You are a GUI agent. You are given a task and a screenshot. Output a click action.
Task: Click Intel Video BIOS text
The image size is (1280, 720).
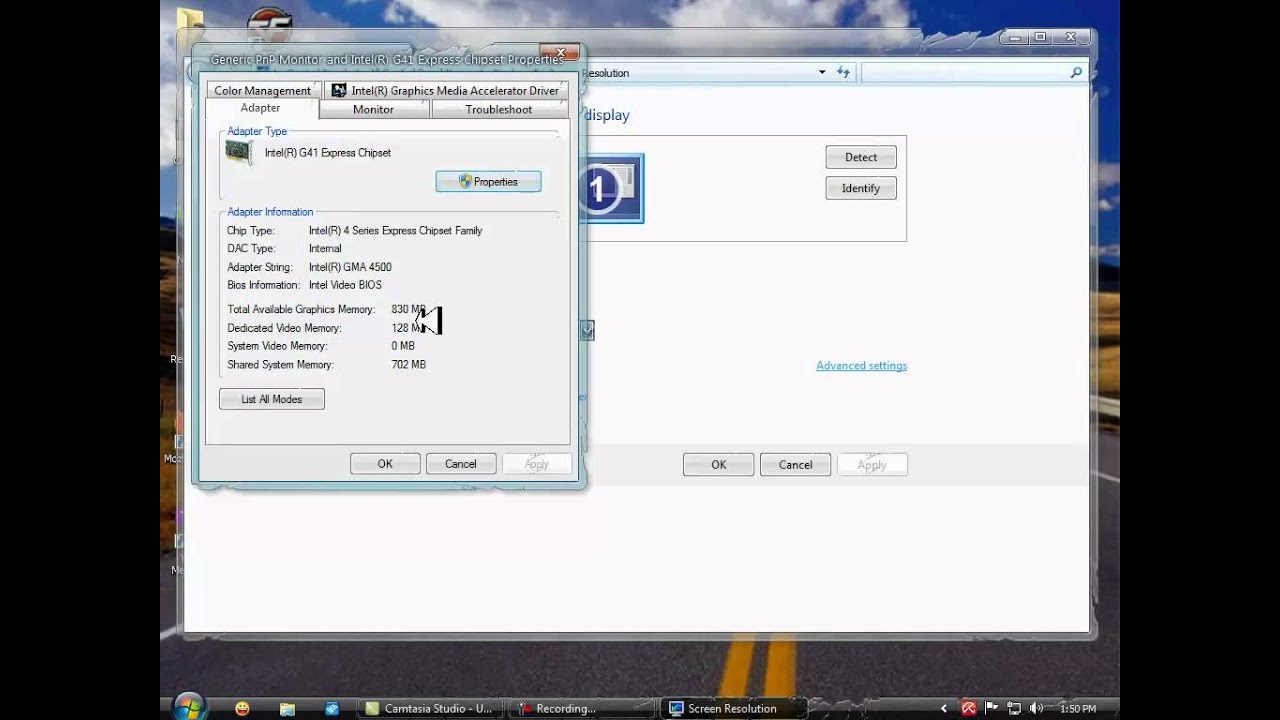(x=345, y=285)
